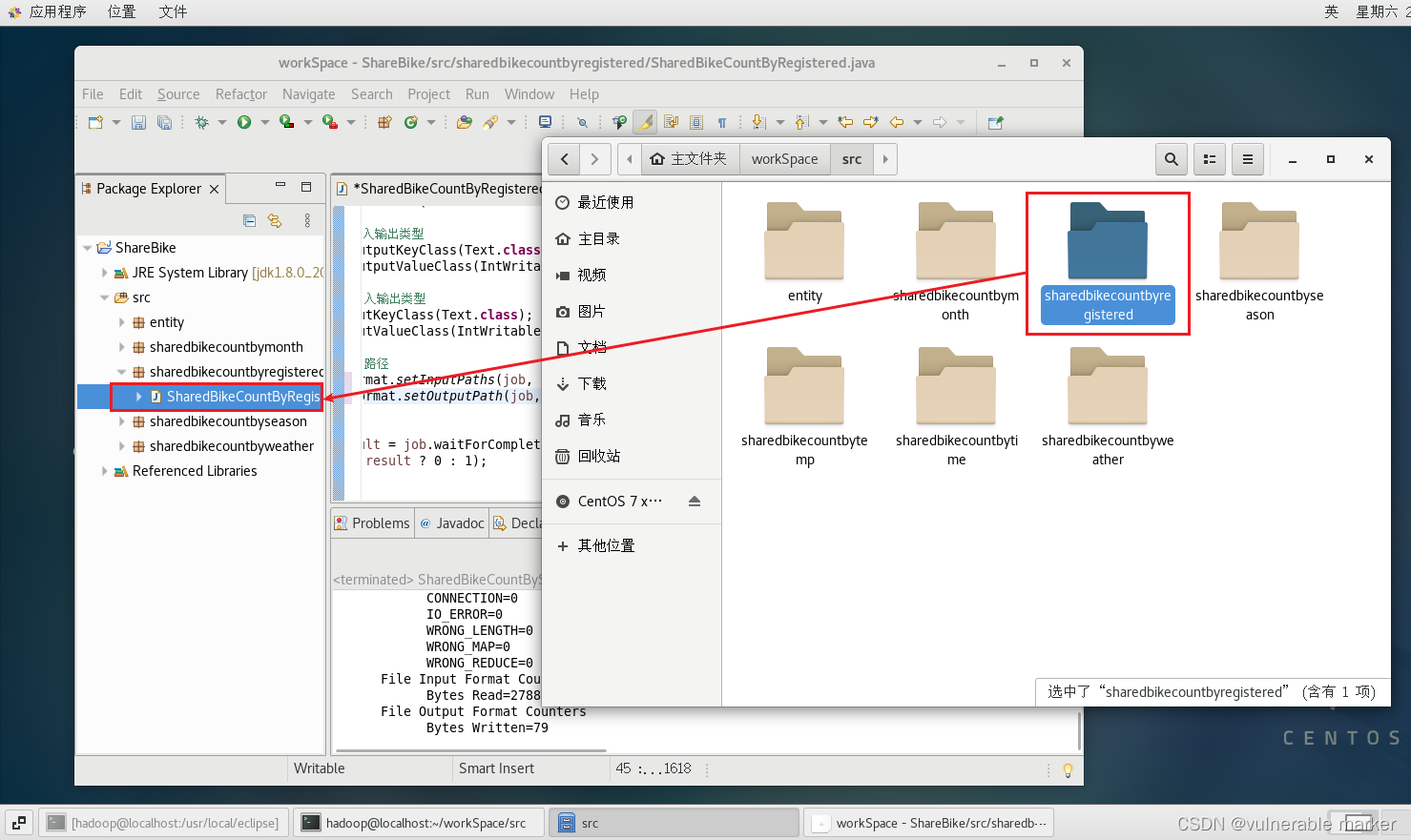This screenshot has width=1411, height=840.
Task: Click the Coverage launch icon
Action: pyautogui.click(x=286, y=122)
